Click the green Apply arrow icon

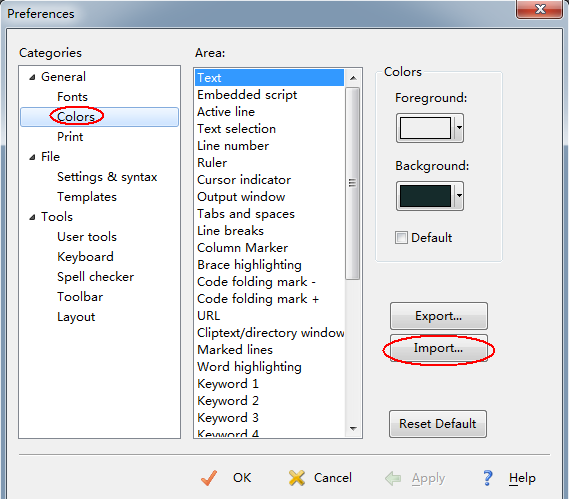[393, 478]
